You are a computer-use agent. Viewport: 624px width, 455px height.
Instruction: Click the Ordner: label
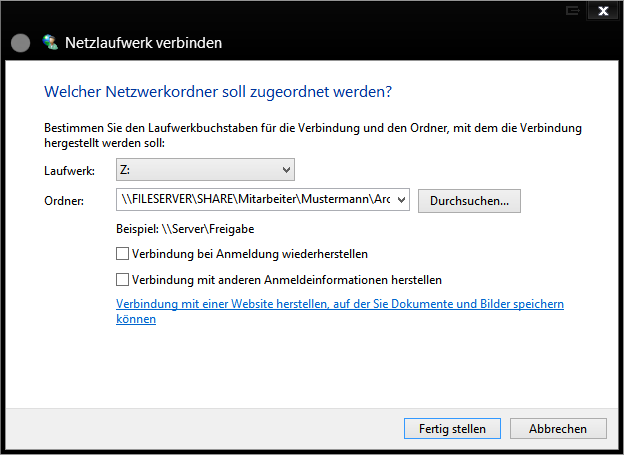click(x=64, y=201)
